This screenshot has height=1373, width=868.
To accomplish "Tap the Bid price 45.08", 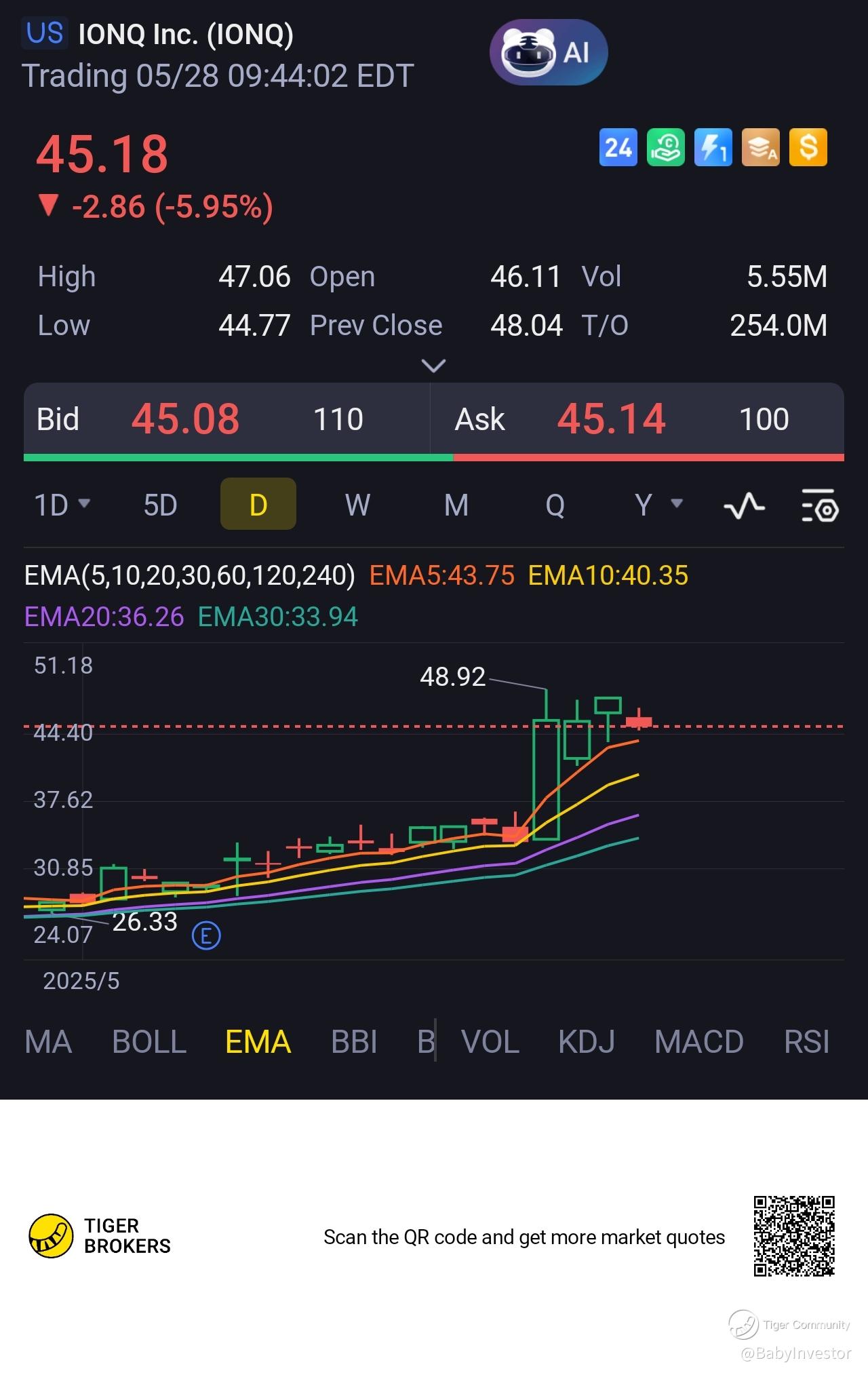I will coord(185,419).
